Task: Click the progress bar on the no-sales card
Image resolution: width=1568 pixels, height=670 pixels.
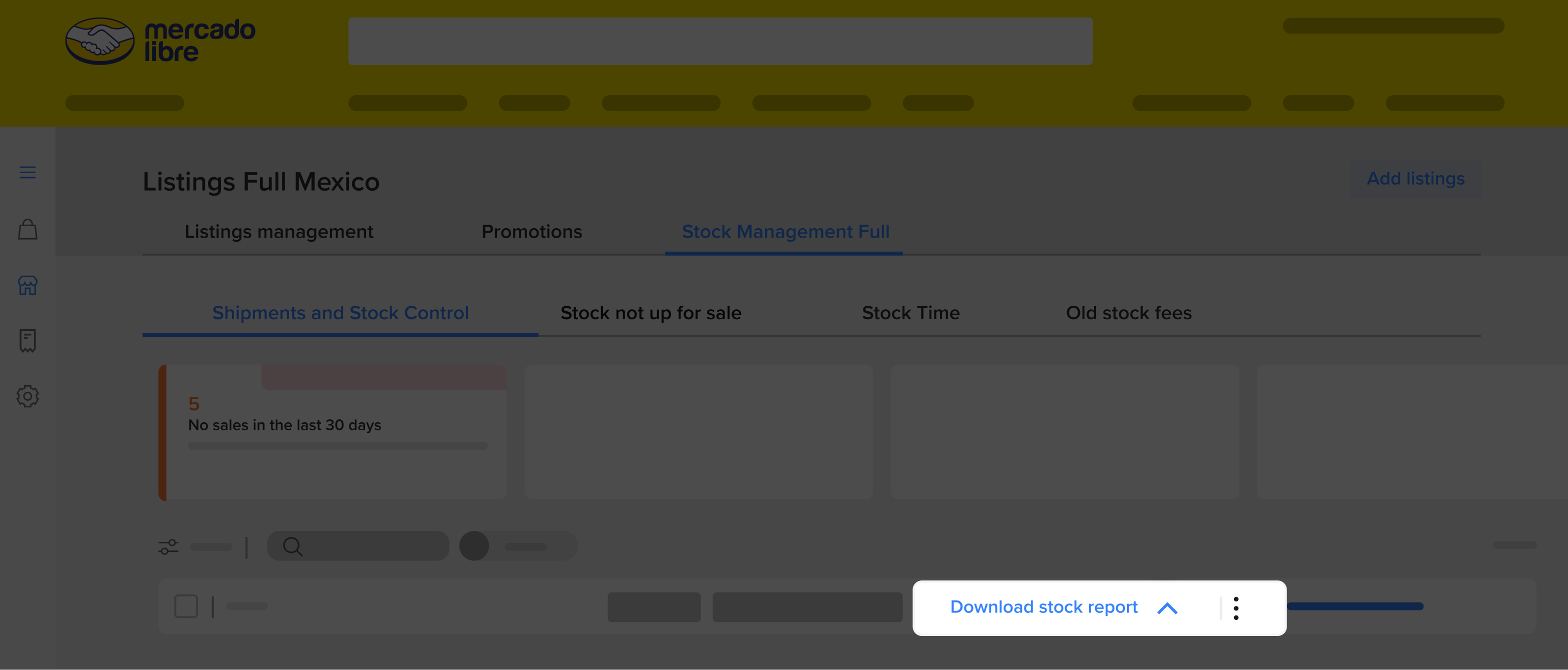Action: [x=338, y=446]
